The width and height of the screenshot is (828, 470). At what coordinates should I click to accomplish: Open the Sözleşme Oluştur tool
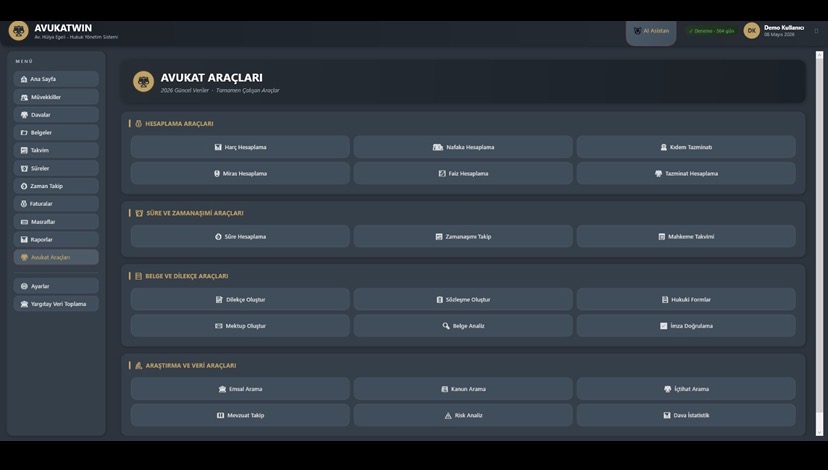click(x=463, y=299)
